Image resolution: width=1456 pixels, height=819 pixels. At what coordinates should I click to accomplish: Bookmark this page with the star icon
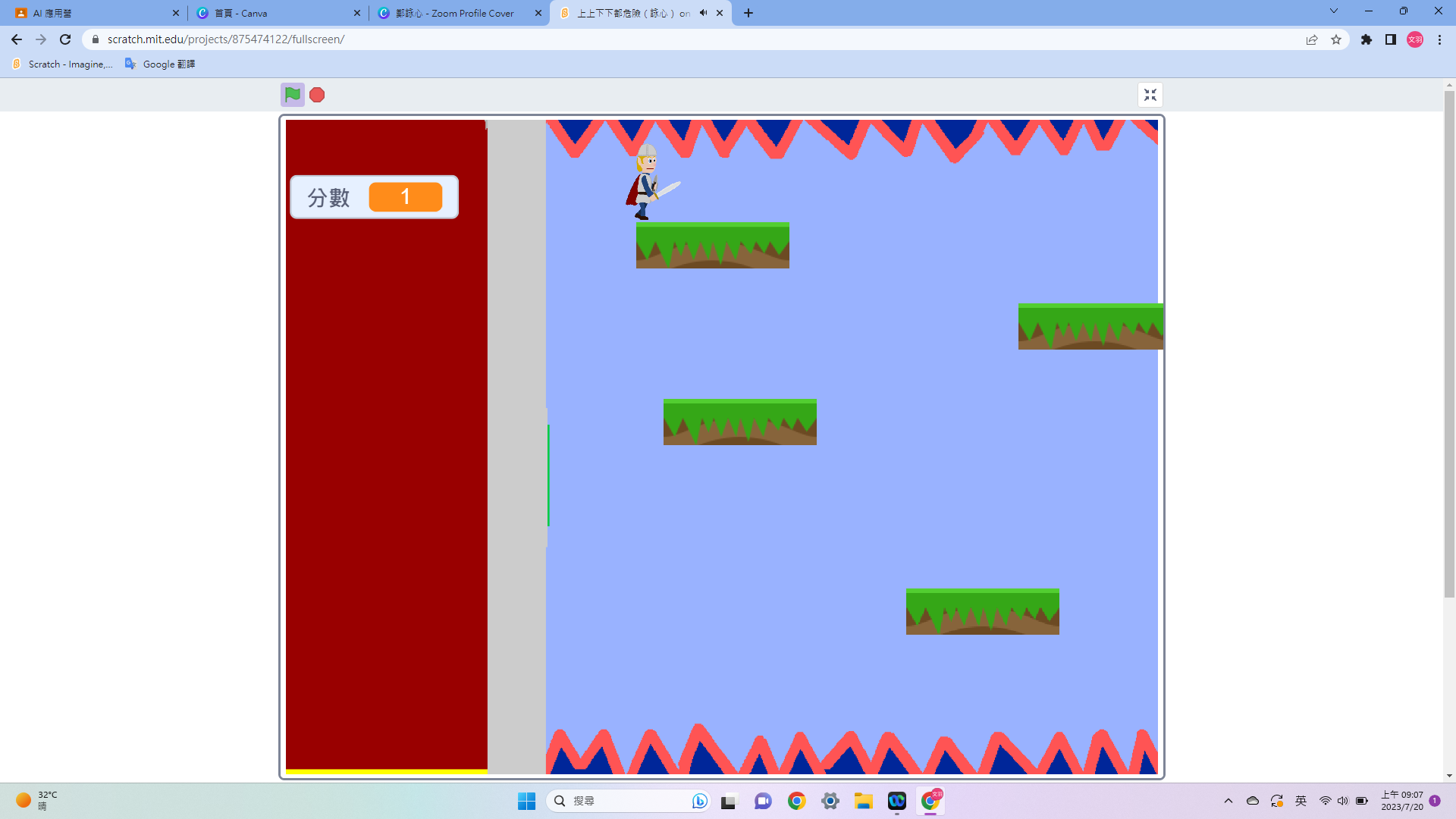1336,39
